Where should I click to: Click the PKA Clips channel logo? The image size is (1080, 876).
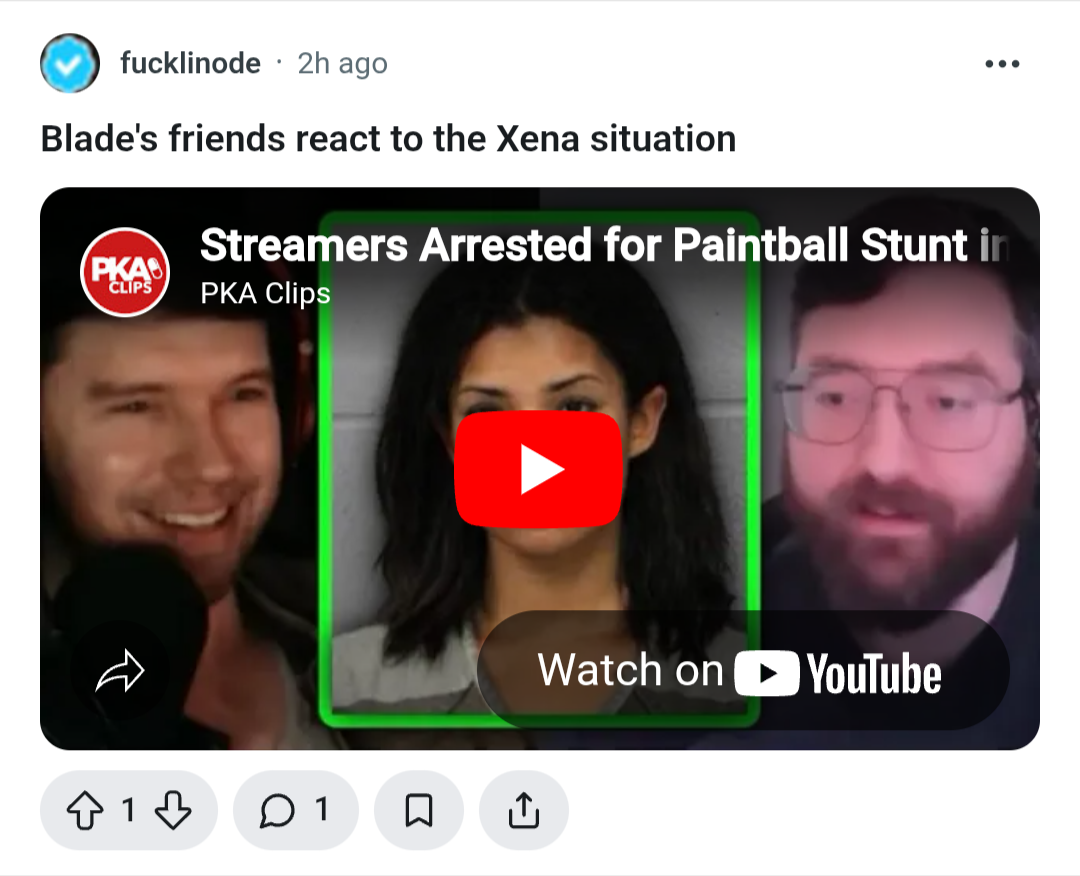point(125,272)
